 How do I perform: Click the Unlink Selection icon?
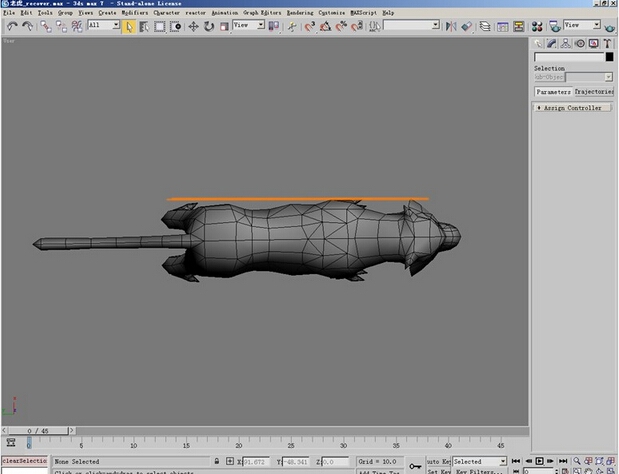62,26
